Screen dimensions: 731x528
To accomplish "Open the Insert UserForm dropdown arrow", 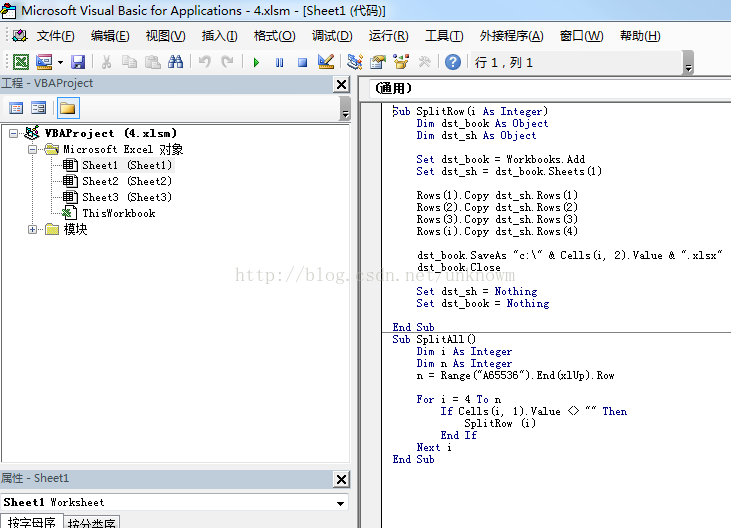I will click(60, 62).
